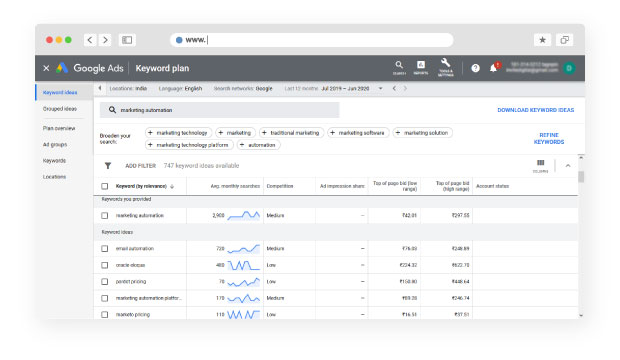The image size is (620, 360).
Task: Click the magnifier icon in keyword search box
Action: (x=112, y=110)
